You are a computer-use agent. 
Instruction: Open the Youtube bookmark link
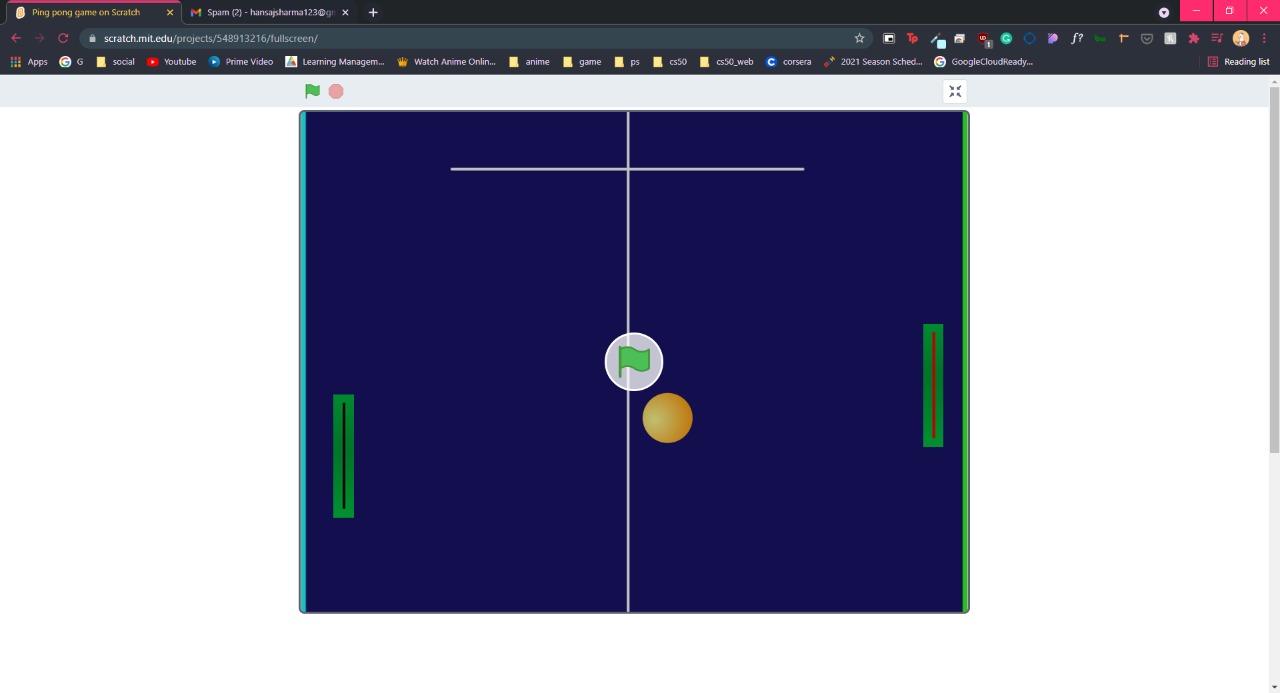[x=172, y=61]
